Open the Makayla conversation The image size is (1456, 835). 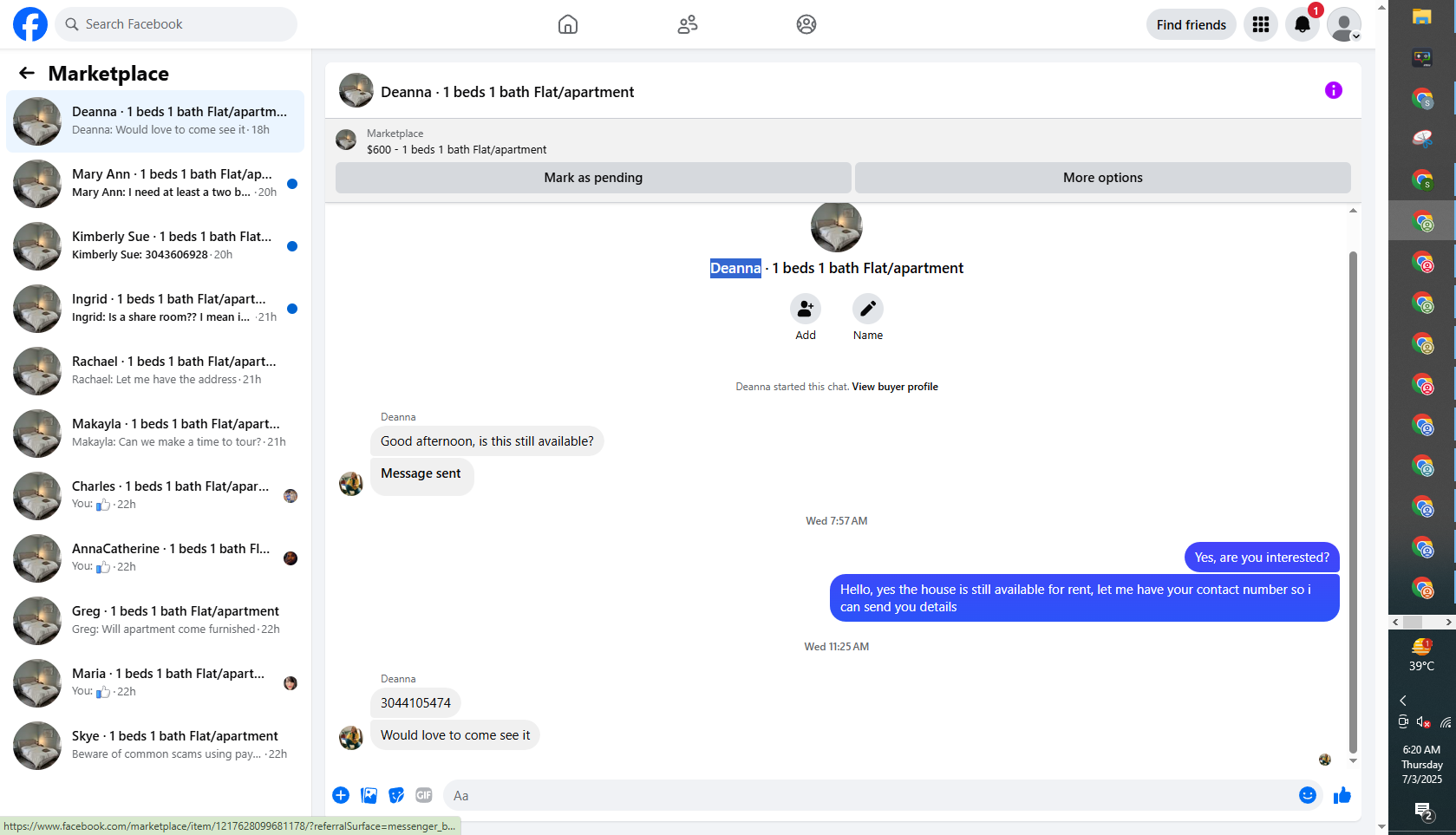pos(155,433)
